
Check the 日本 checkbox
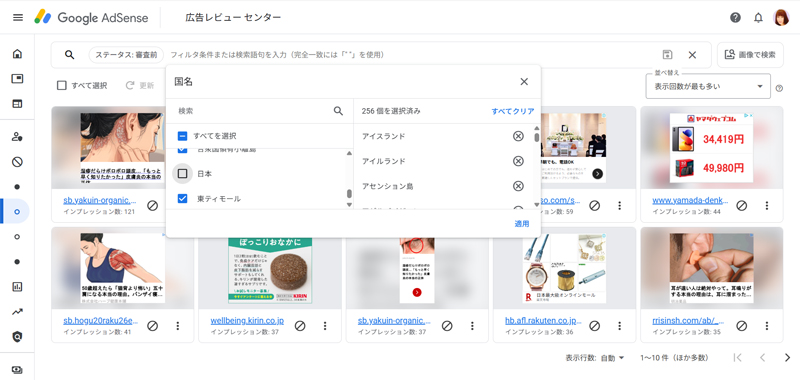[183, 174]
